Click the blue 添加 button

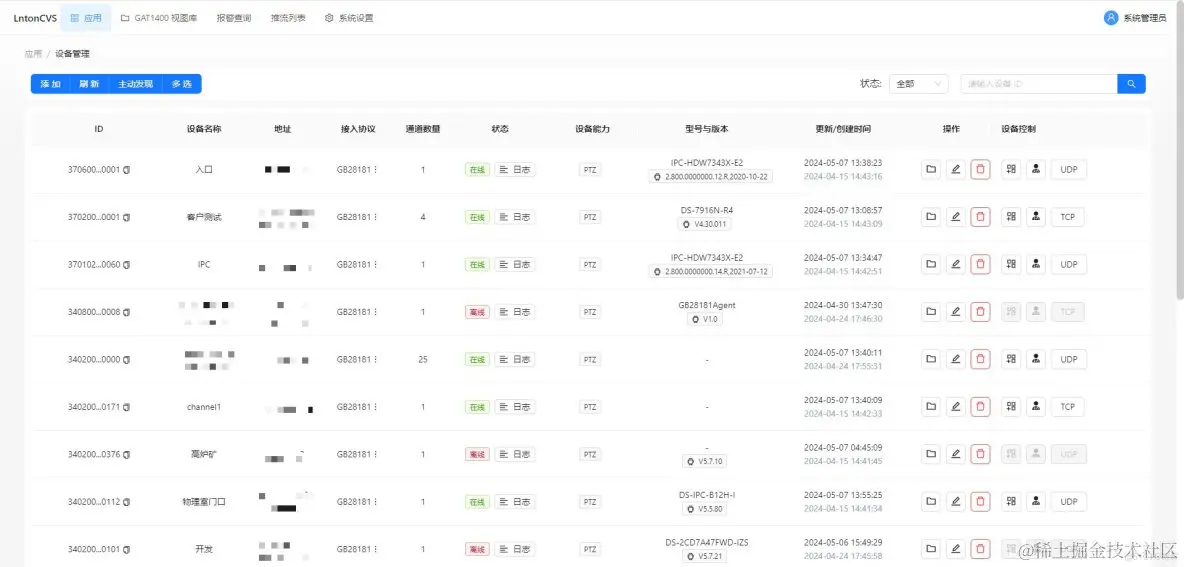[x=51, y=84]
